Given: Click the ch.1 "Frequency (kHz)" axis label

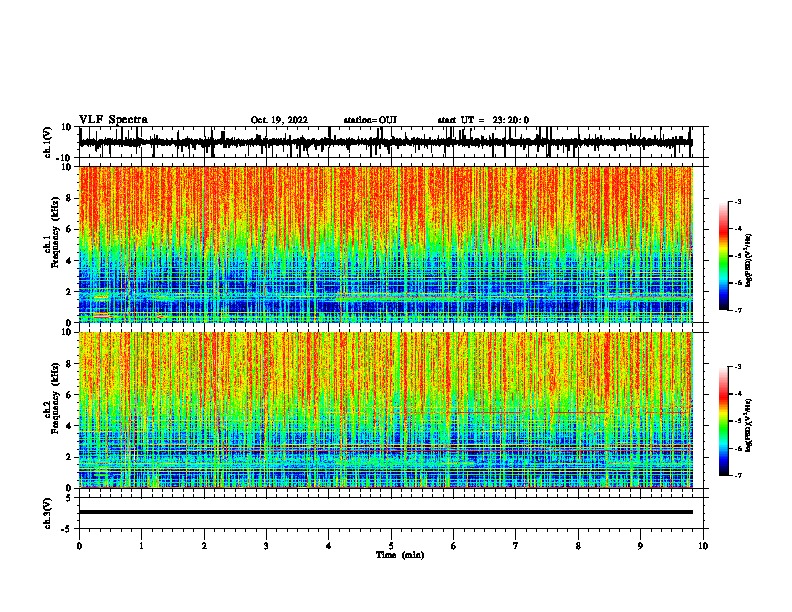Looking at the screenshot, I should point(55,232).
